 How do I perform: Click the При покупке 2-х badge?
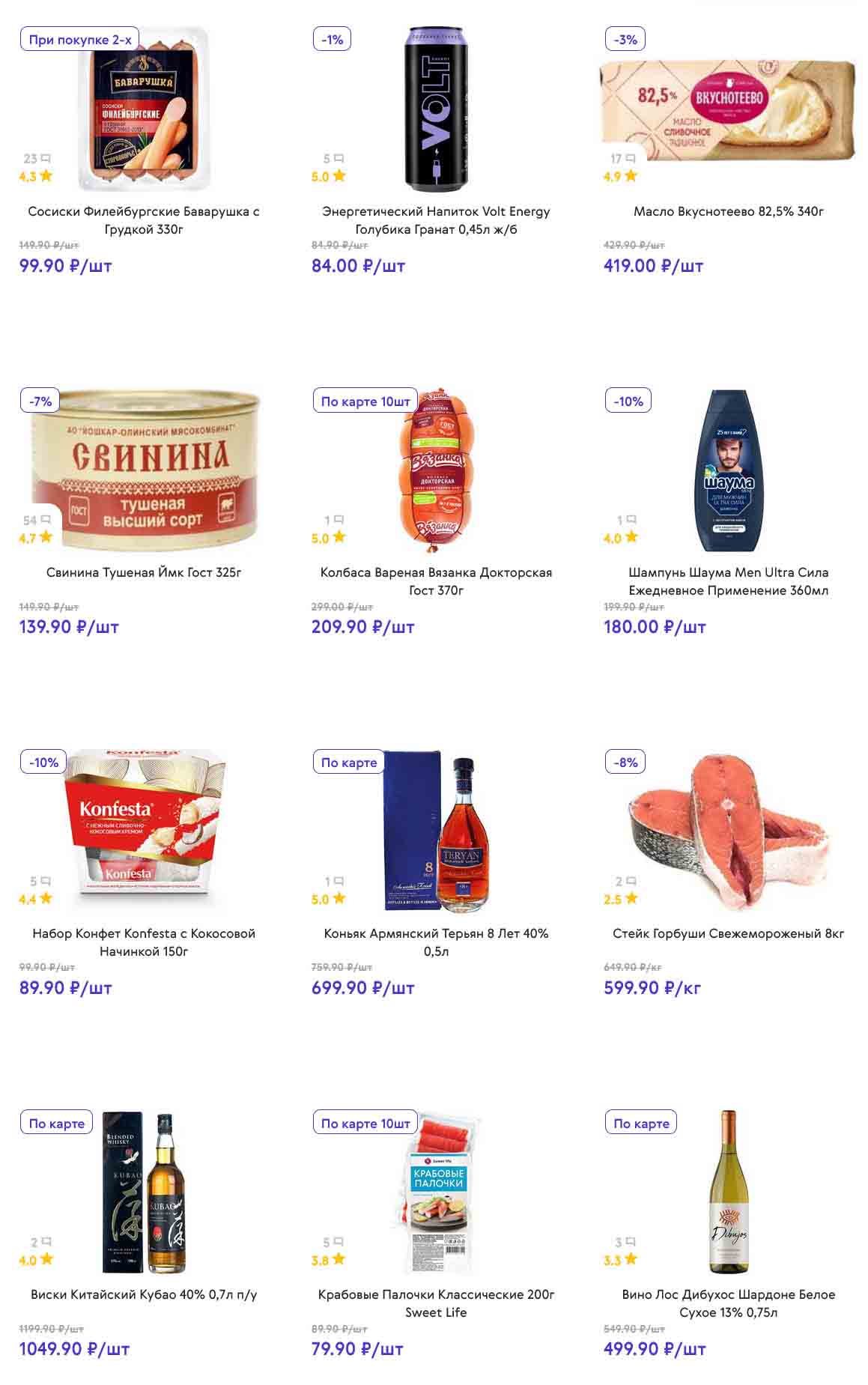coord(80,40)
